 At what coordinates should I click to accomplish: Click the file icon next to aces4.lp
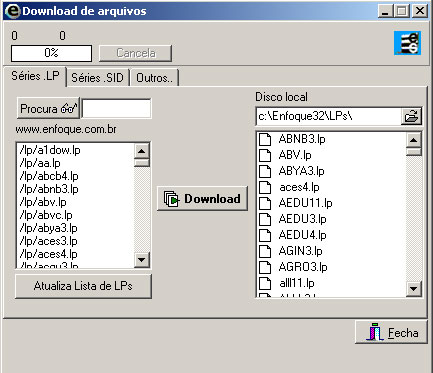coord(265,187)
